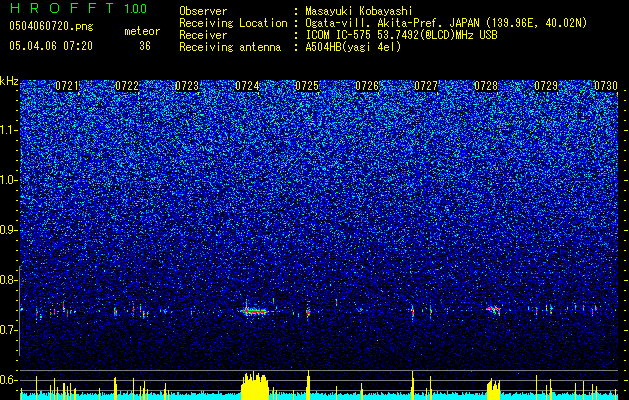Click the tall yellow intensity spike below 0725
Screen dimensions: 629x400
(x=308, y=385)
